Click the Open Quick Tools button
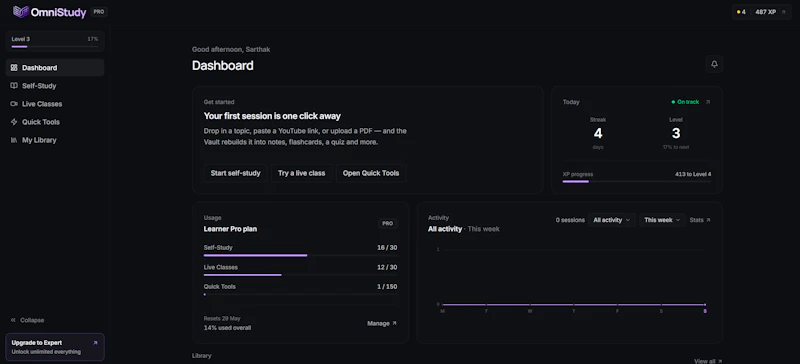 371,173
